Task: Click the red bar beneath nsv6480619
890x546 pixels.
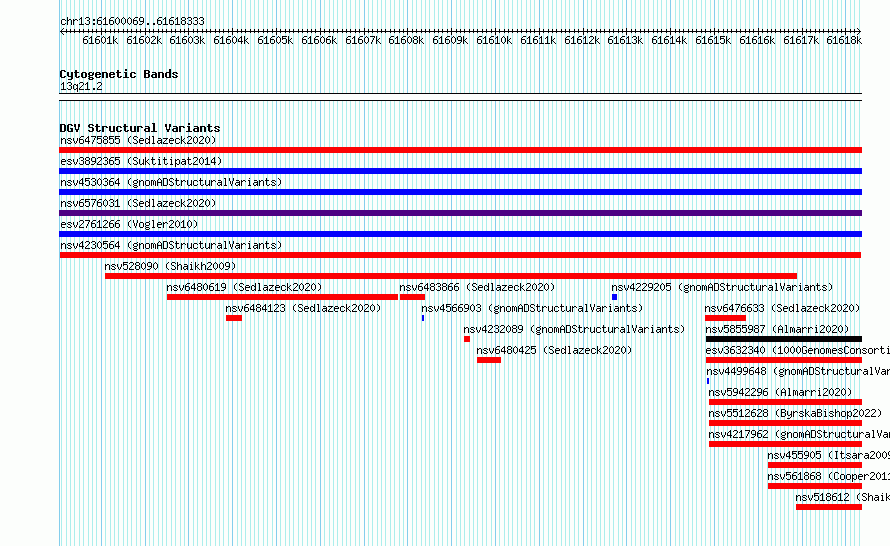Action: [x=282, y=297]
